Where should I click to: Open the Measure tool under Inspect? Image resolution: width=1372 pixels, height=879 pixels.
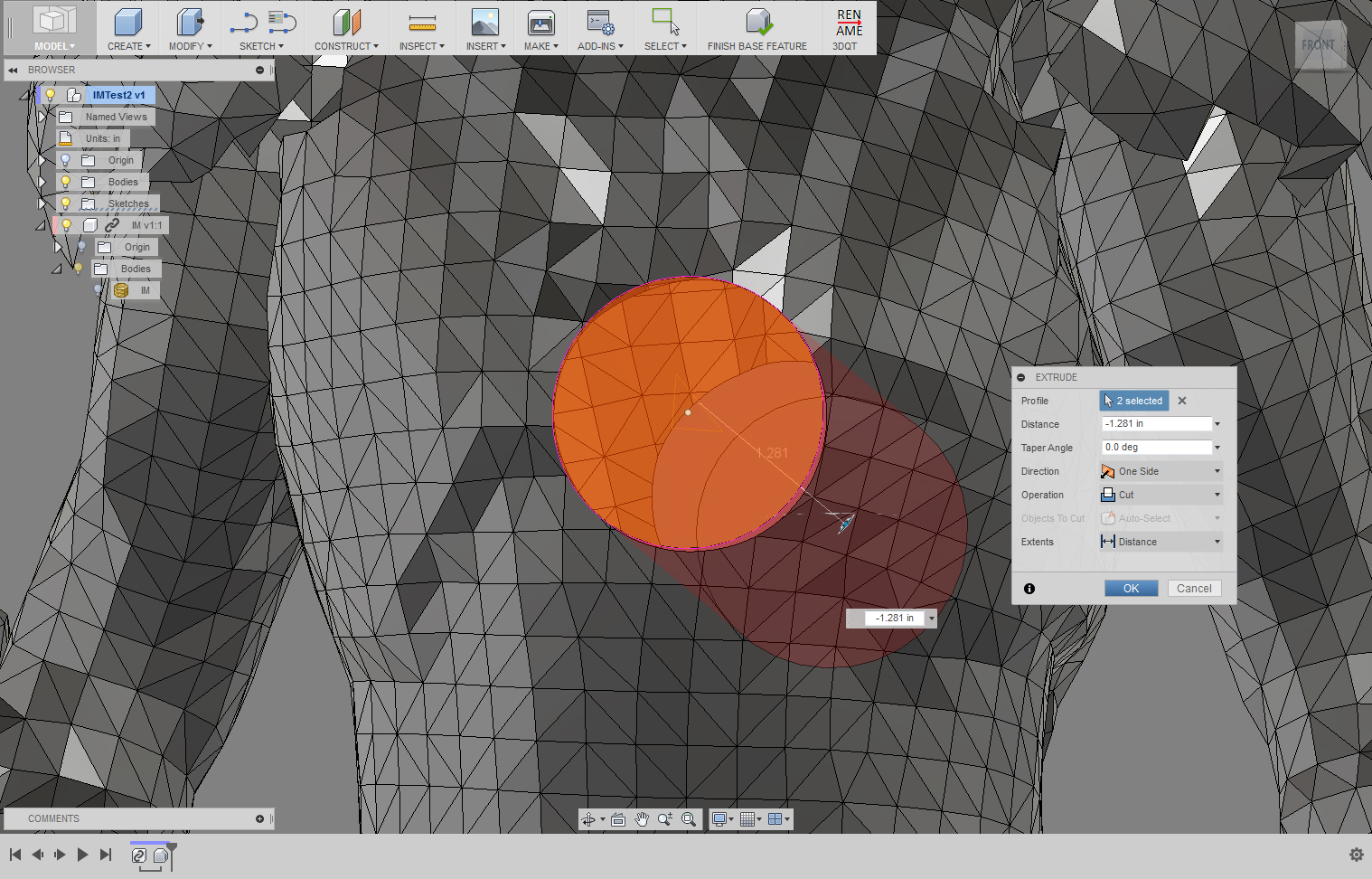tap(421, 27)
